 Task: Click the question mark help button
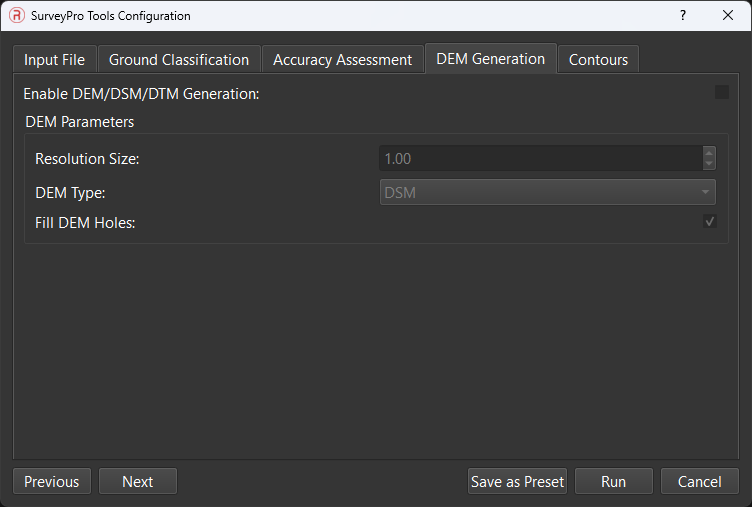click(683, 16)
